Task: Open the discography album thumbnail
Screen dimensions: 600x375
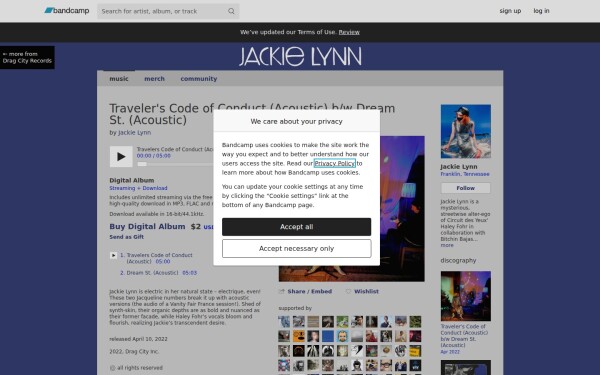Action: click(x=465, y=296)
